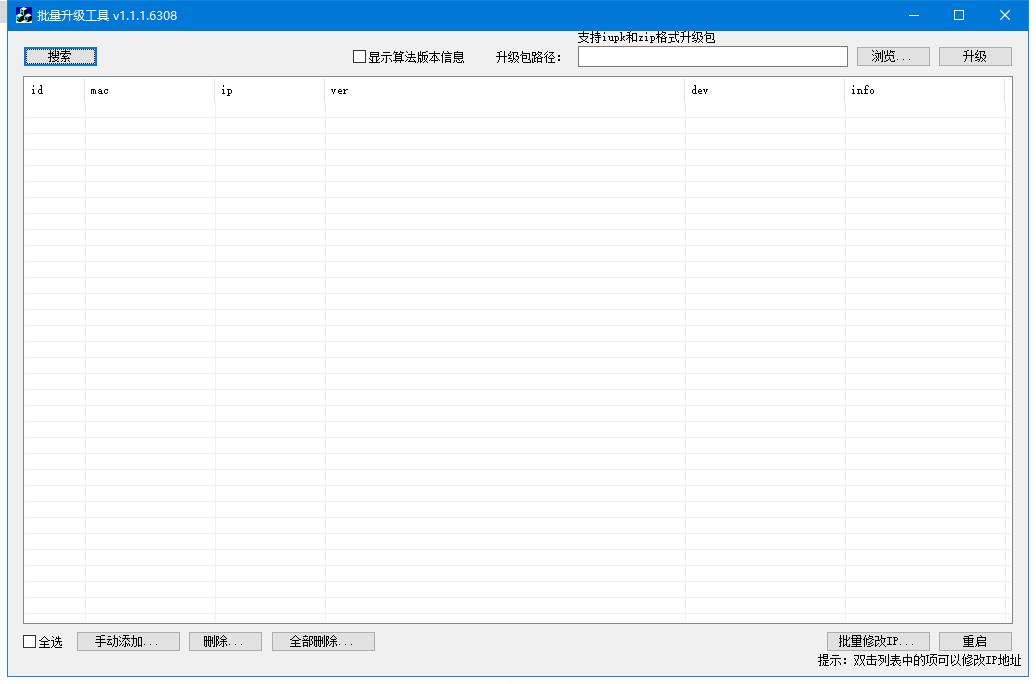Close the 批量升级工具 window
This screenshot has height=684, width=1036.
pos(1004,15)
